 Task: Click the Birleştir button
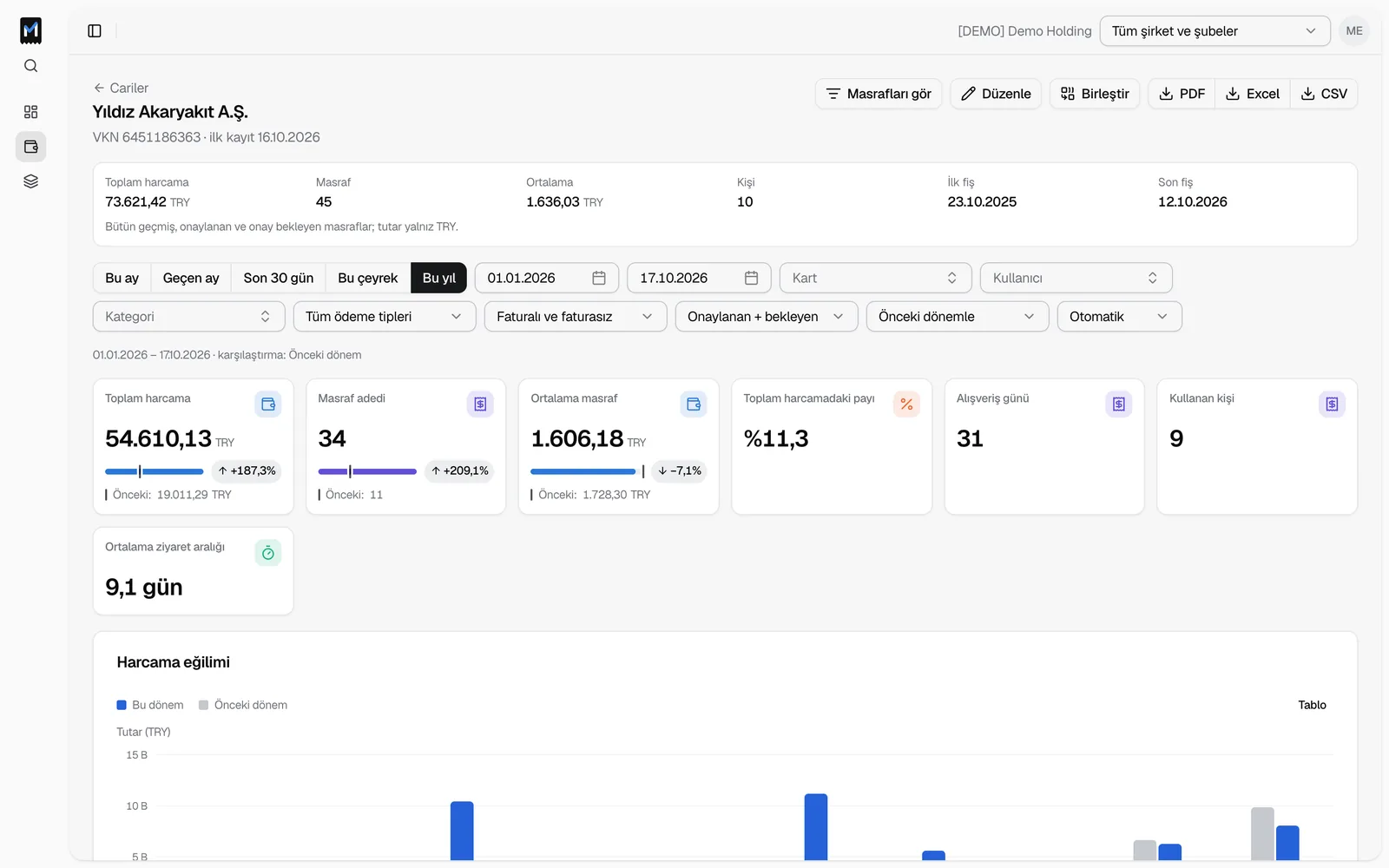pos(1095,94)
